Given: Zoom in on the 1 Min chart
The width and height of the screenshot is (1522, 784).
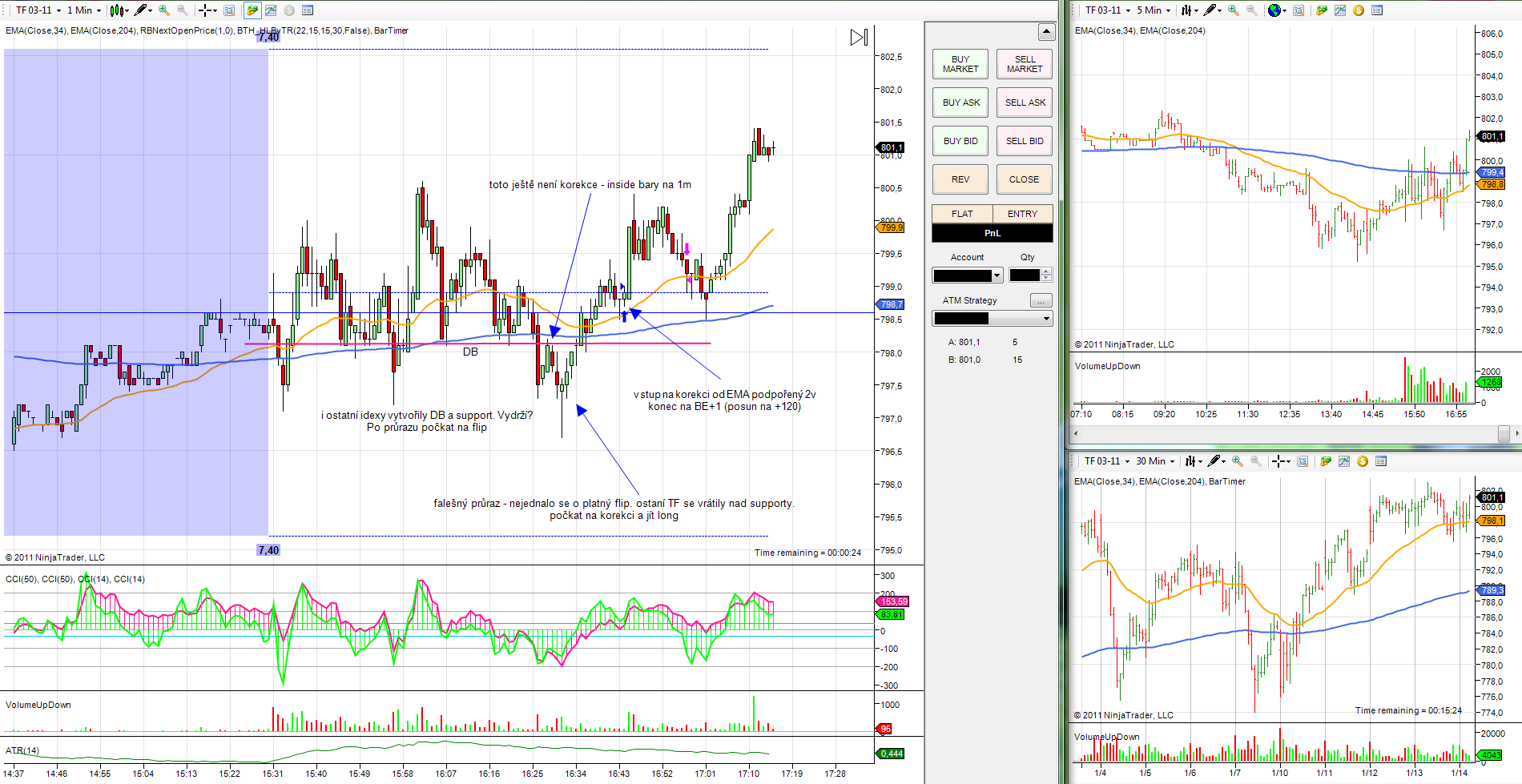Looking at the screenshot, I should click(x=164, y=10).
